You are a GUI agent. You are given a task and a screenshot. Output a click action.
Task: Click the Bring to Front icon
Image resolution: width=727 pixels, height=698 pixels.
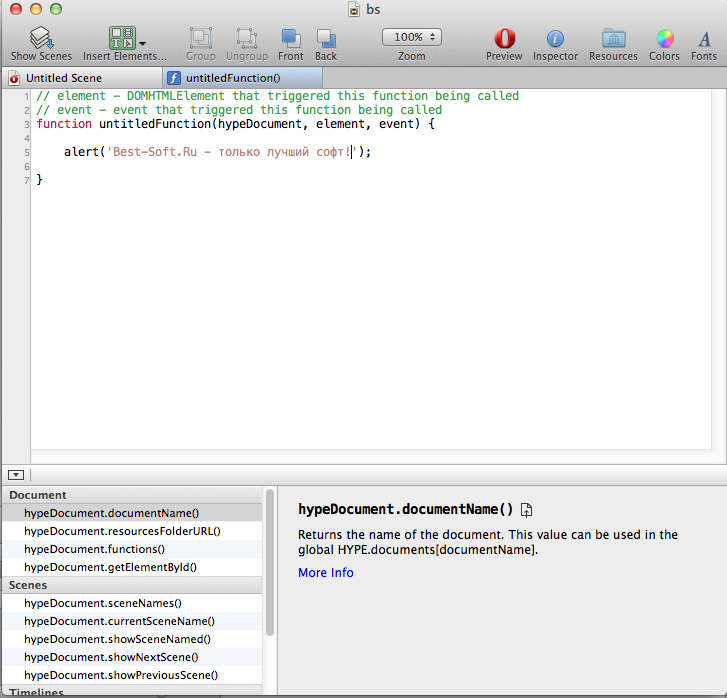(291, 39)
